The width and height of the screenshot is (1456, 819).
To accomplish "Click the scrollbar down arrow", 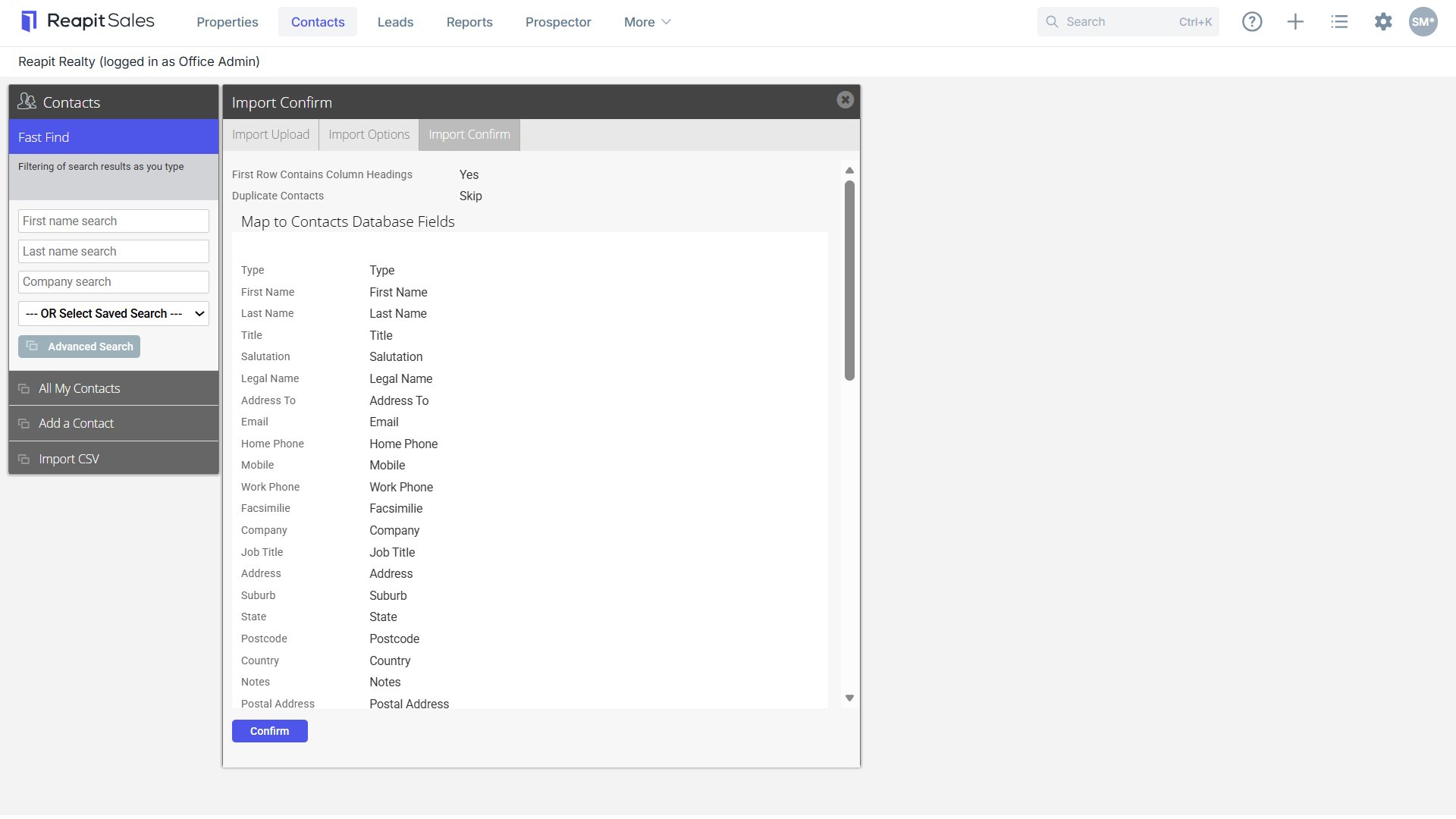I will point(849,698).
